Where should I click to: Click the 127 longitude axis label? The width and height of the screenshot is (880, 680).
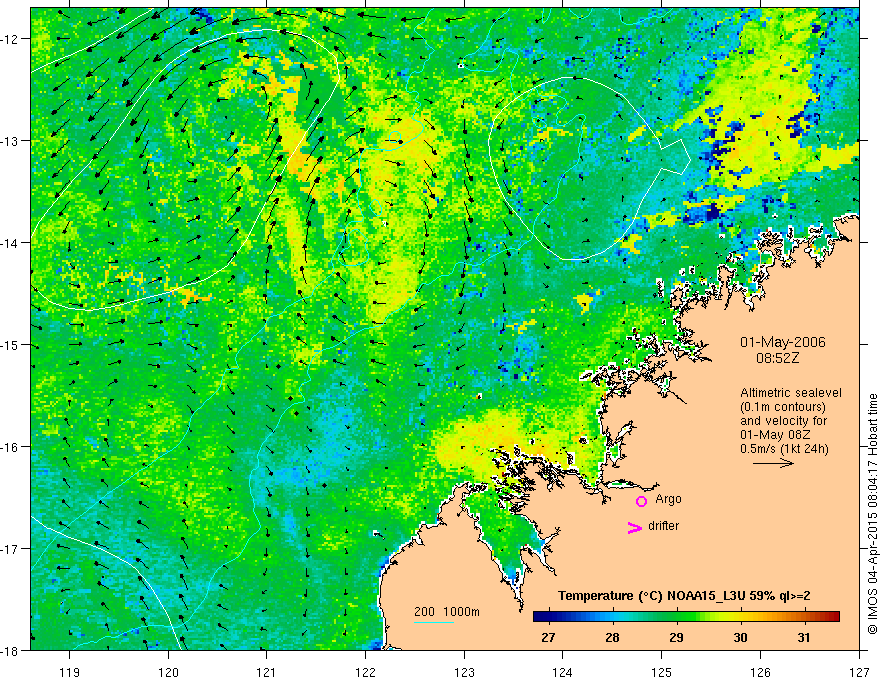[x=859, y=672]
